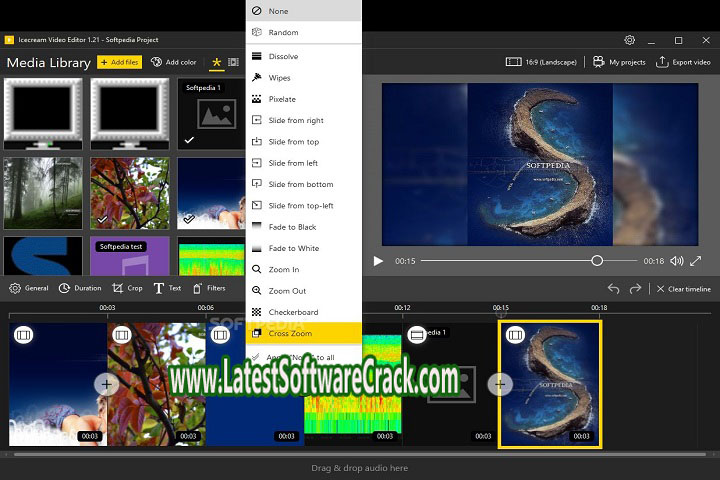Expand preview to fullscreen
720x480 pixels.
click(x=696, y=261)
